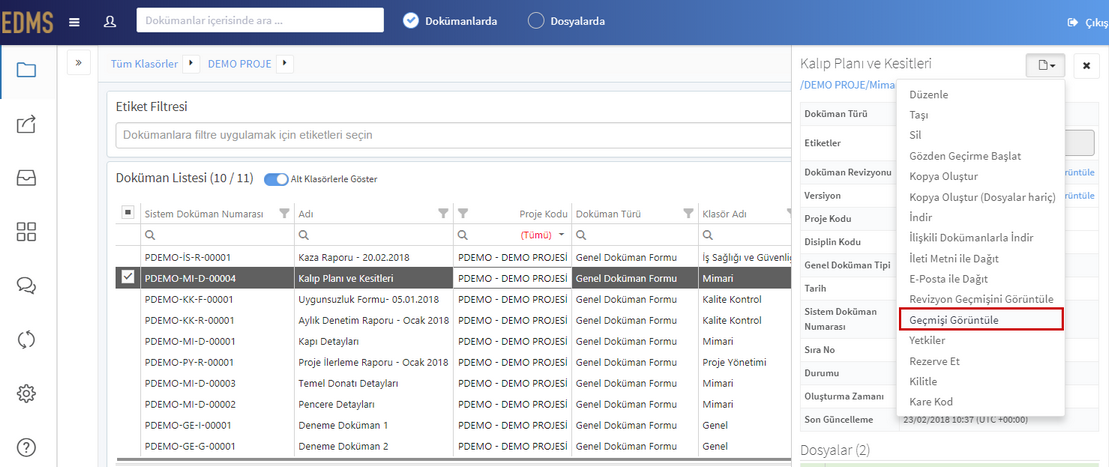Click the Çıkış logout icon

click(1073, 23)
